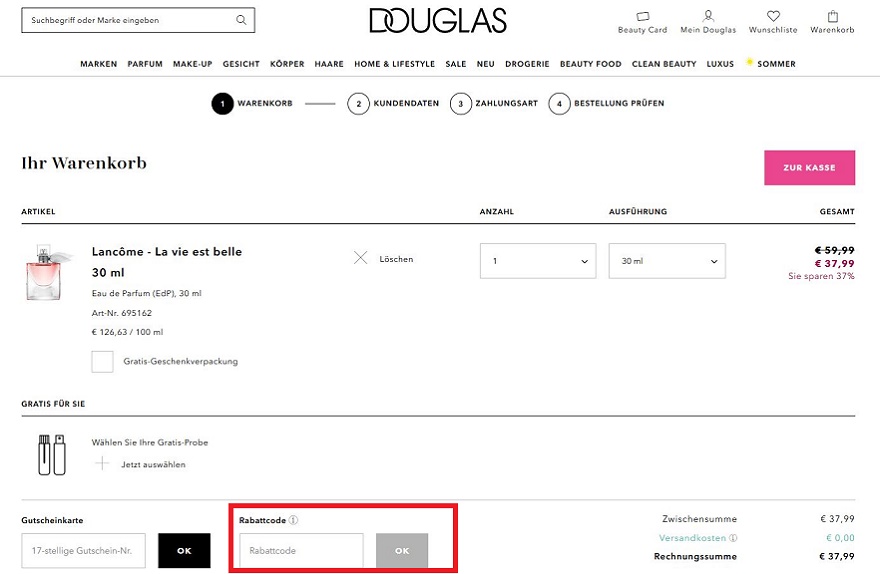Click the grey Rabattcode OK button
Screen dimensions: 880x574
point(402,550)
